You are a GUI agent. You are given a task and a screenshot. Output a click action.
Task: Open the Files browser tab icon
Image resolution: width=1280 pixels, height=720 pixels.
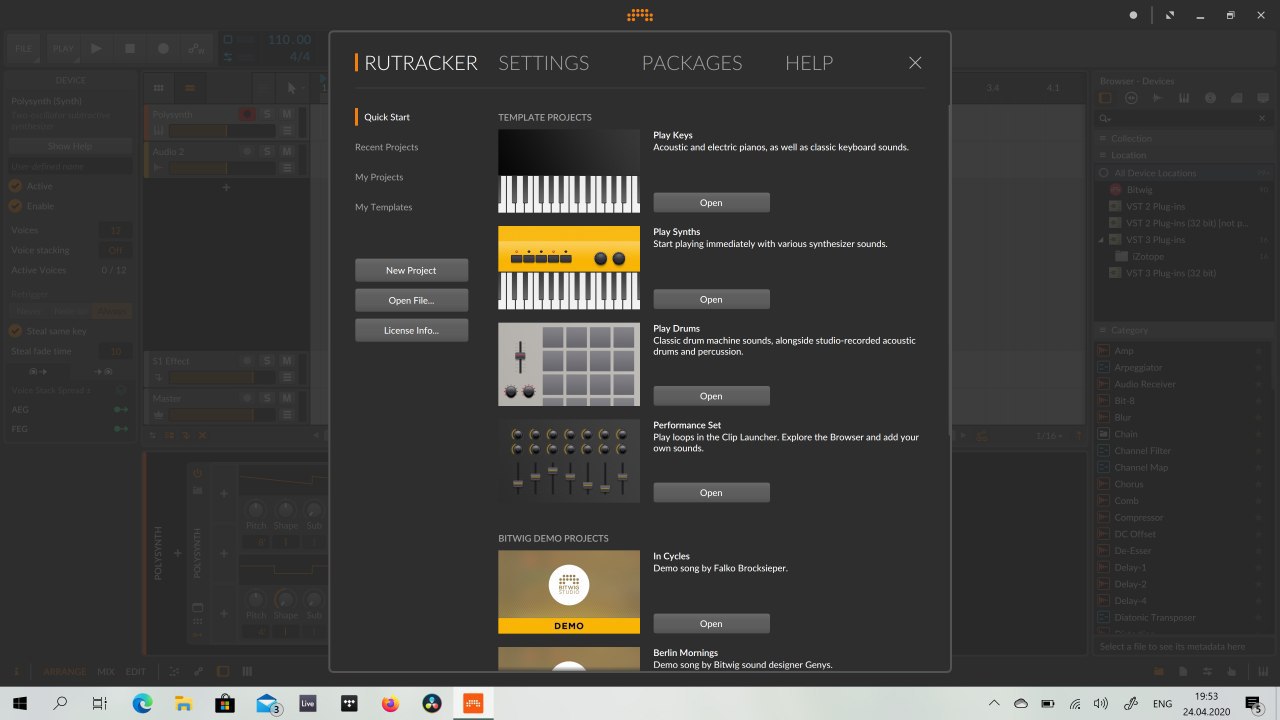1263,98
